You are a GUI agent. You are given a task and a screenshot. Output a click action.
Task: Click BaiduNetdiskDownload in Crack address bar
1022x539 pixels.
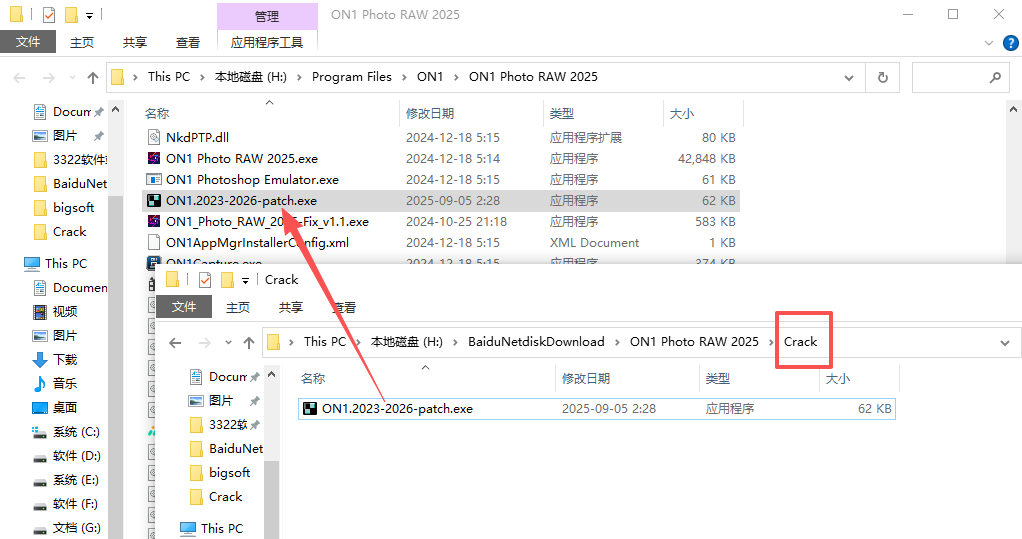(536, 342)
